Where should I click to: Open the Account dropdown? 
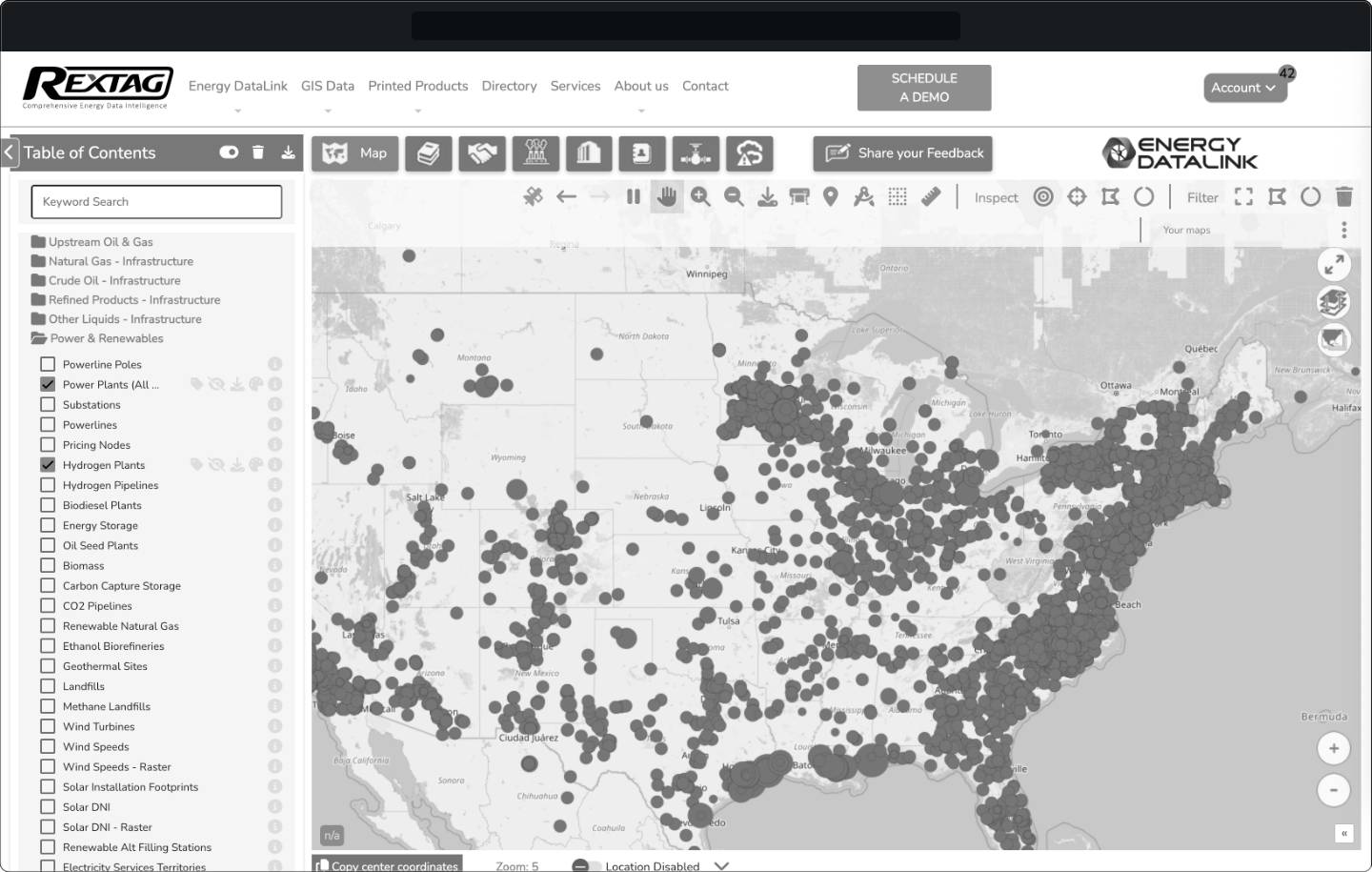[1243, 88]
